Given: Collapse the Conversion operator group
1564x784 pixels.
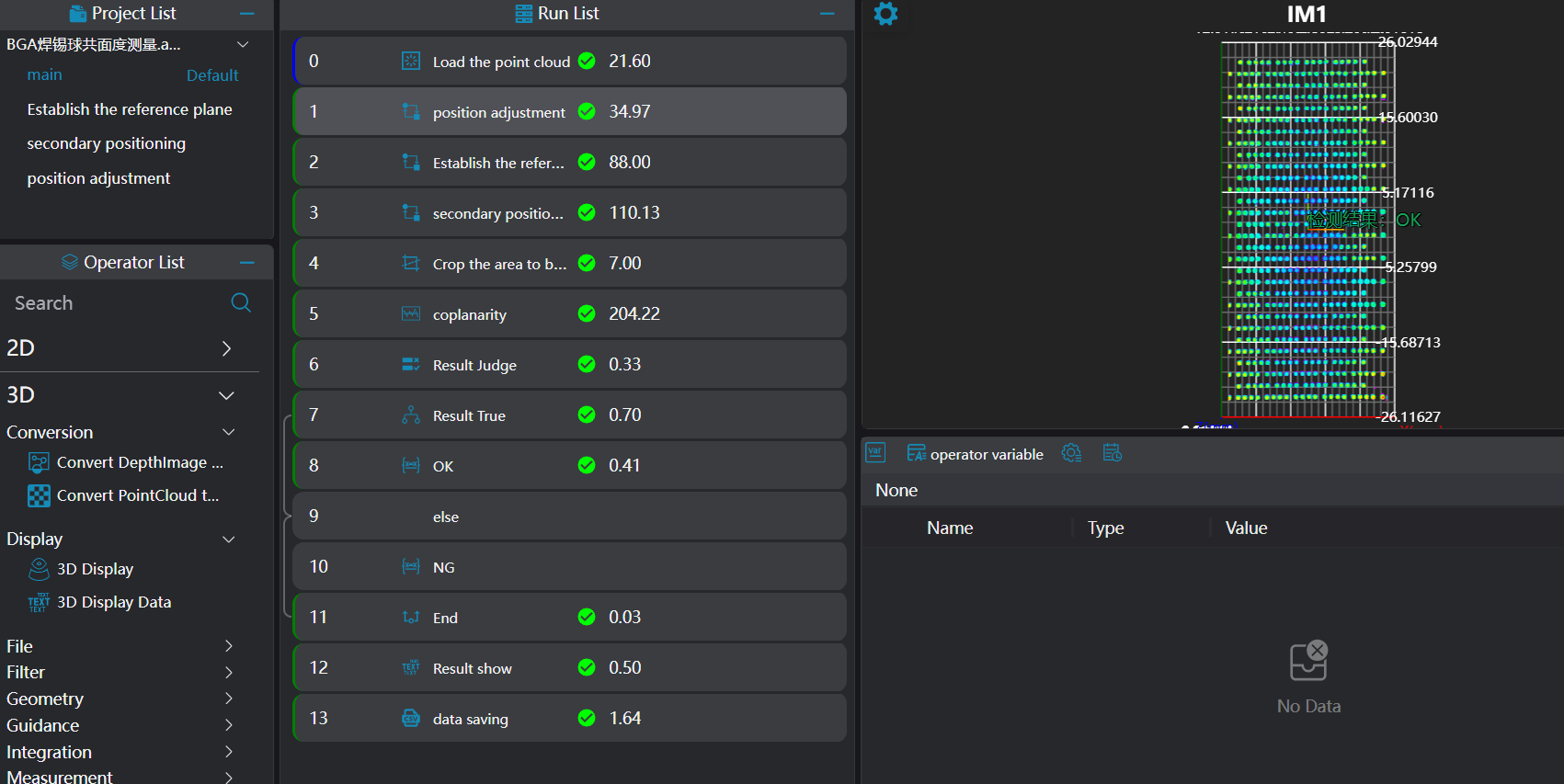Looking at the screenshot, I should click(x=229, y=432).
